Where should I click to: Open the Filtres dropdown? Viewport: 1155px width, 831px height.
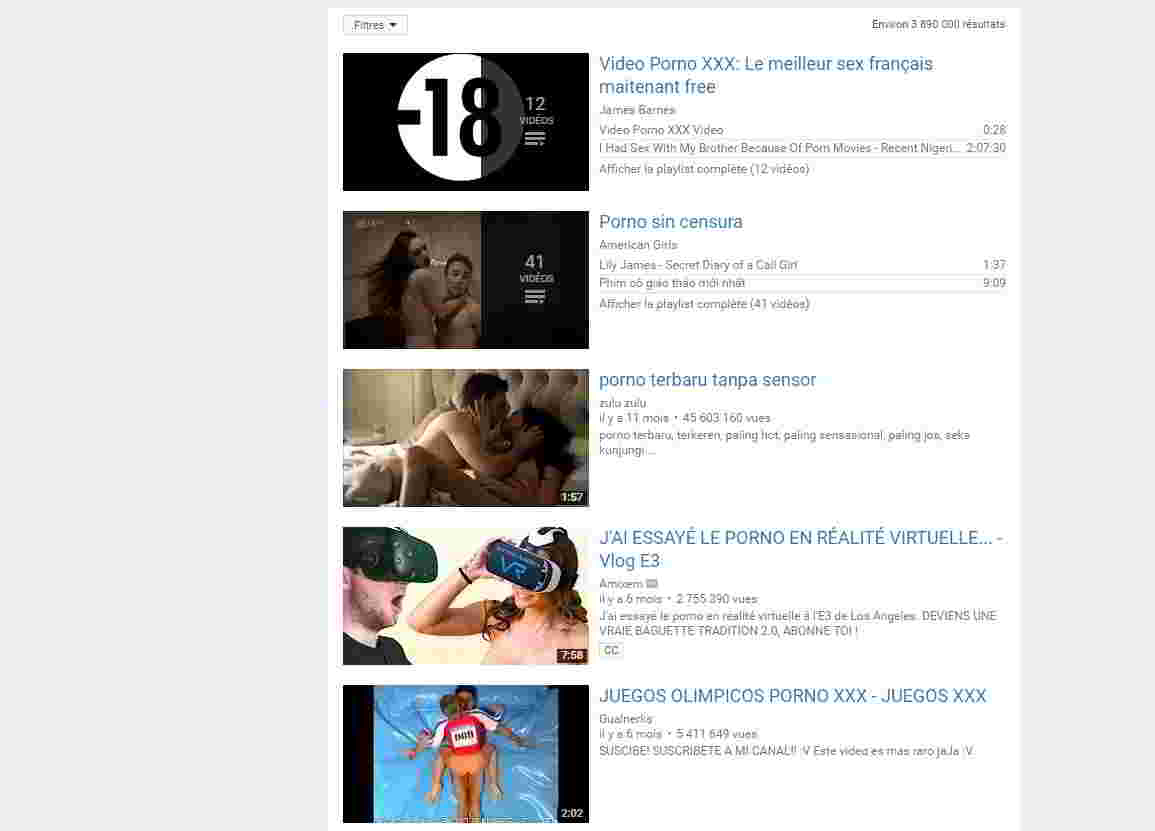tap(375, 25)
